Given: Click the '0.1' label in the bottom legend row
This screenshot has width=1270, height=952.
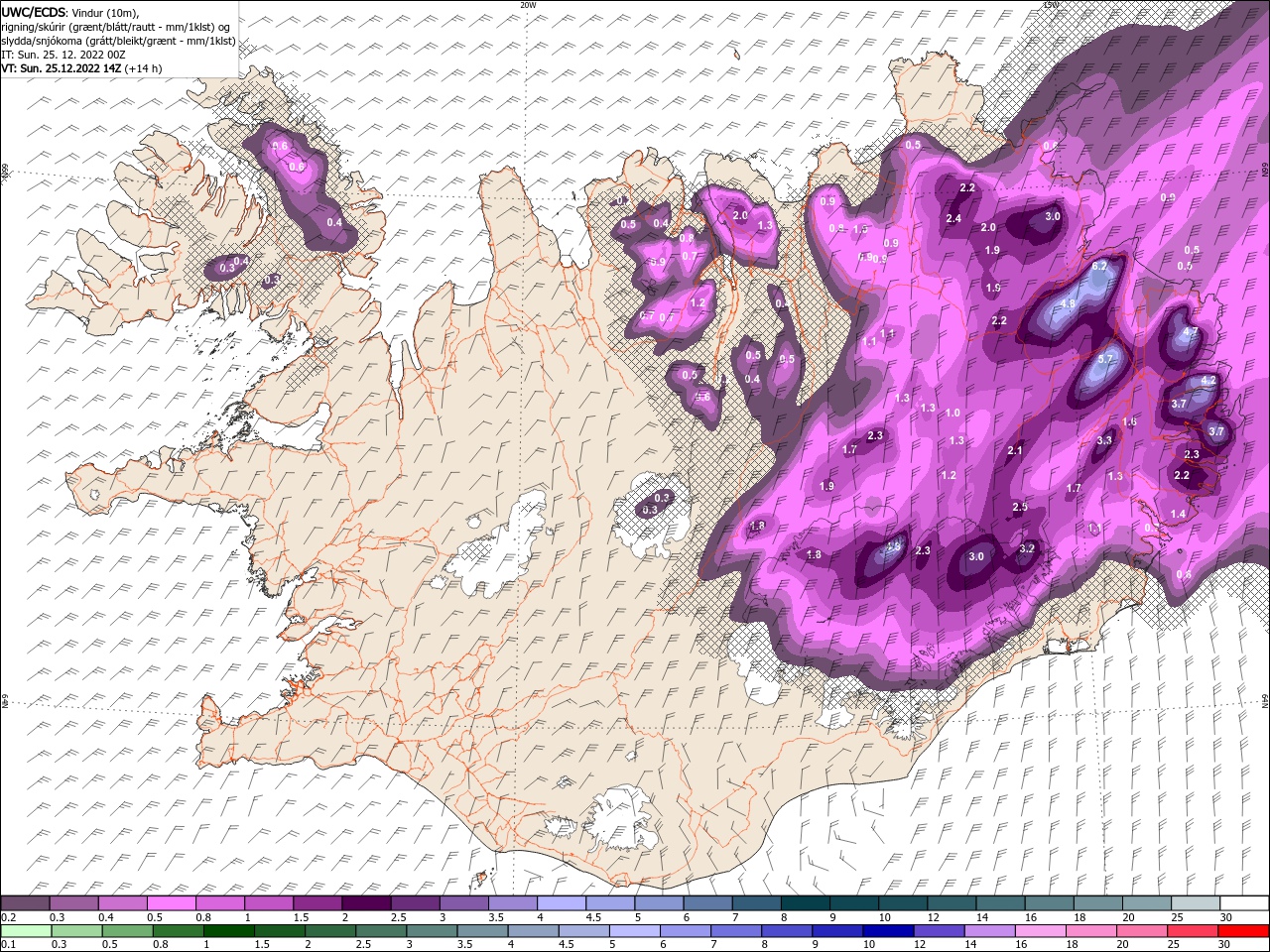Looking at the screenshot, I should click(x=7, y=945).
